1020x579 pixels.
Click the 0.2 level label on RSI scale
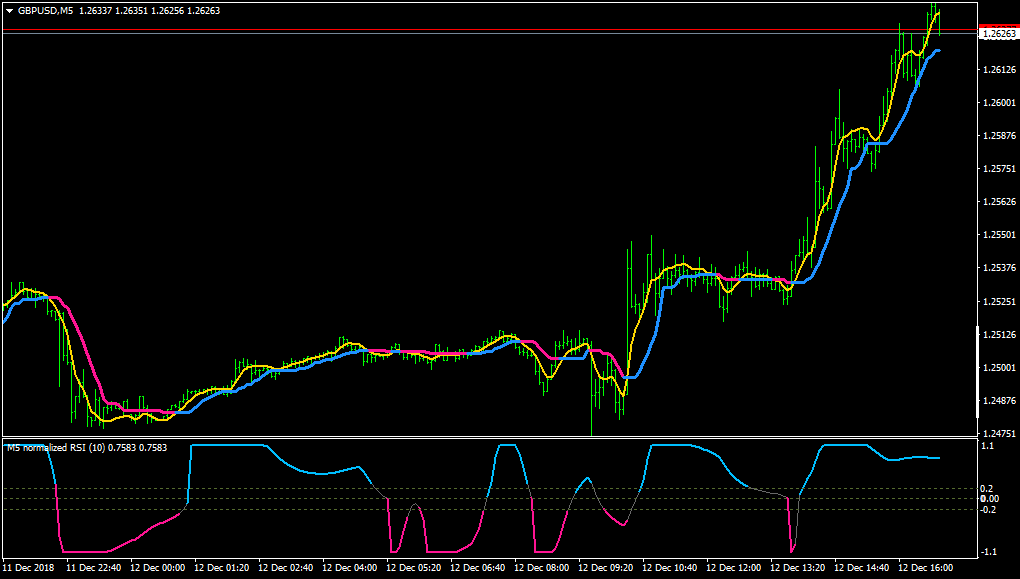point(987,489)
